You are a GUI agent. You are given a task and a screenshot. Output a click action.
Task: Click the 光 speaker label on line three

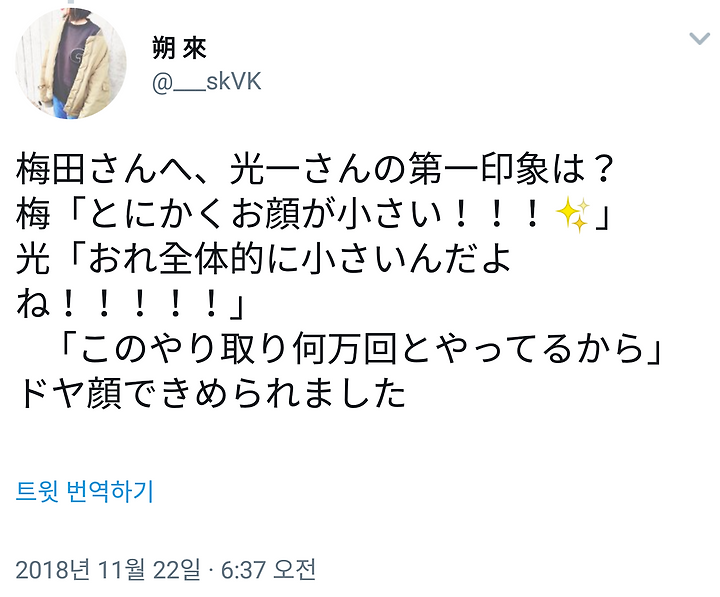33,259
